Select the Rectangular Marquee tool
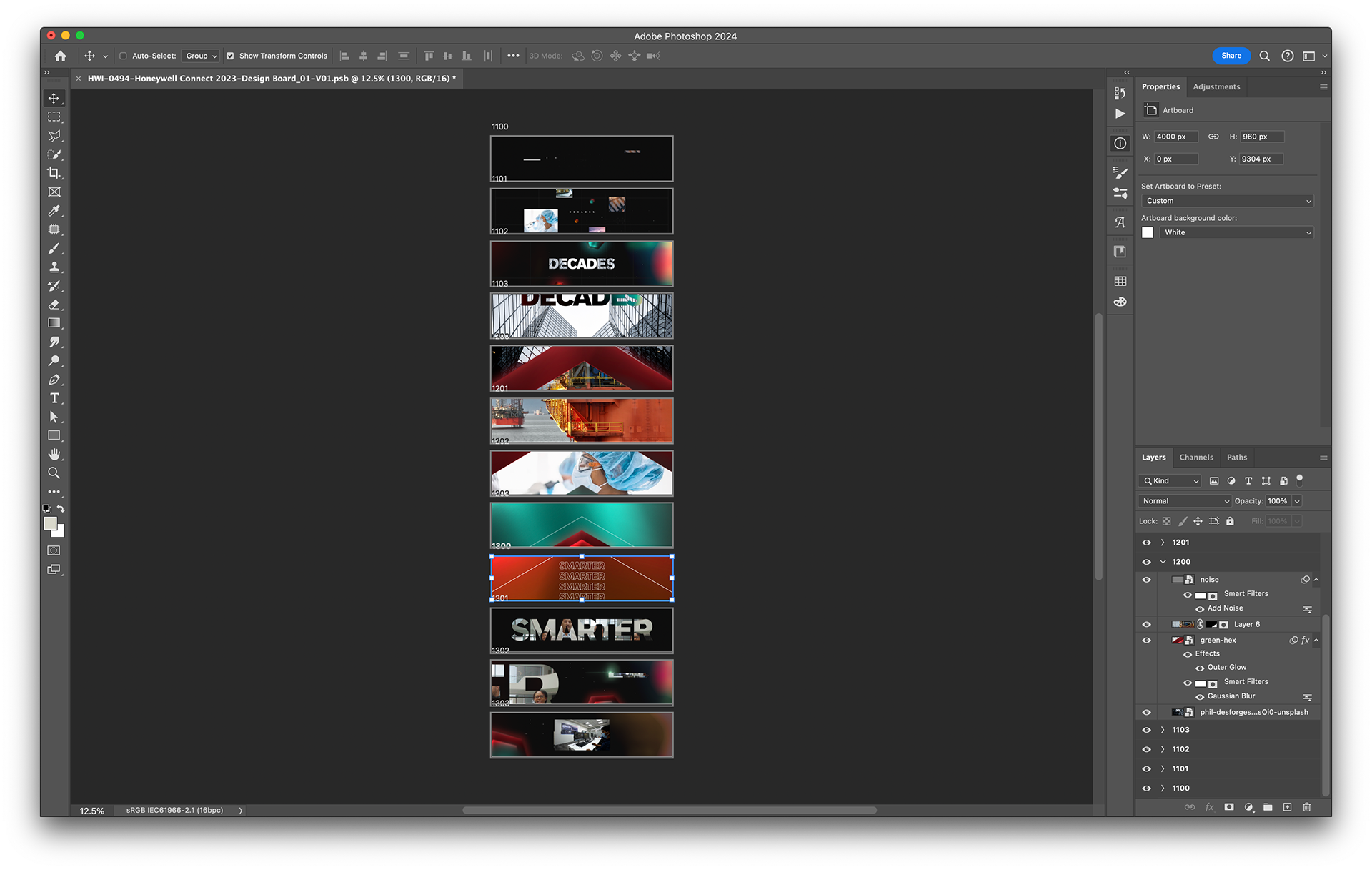The height and width of the screenshot is (870, 1372). coord(54,117)
